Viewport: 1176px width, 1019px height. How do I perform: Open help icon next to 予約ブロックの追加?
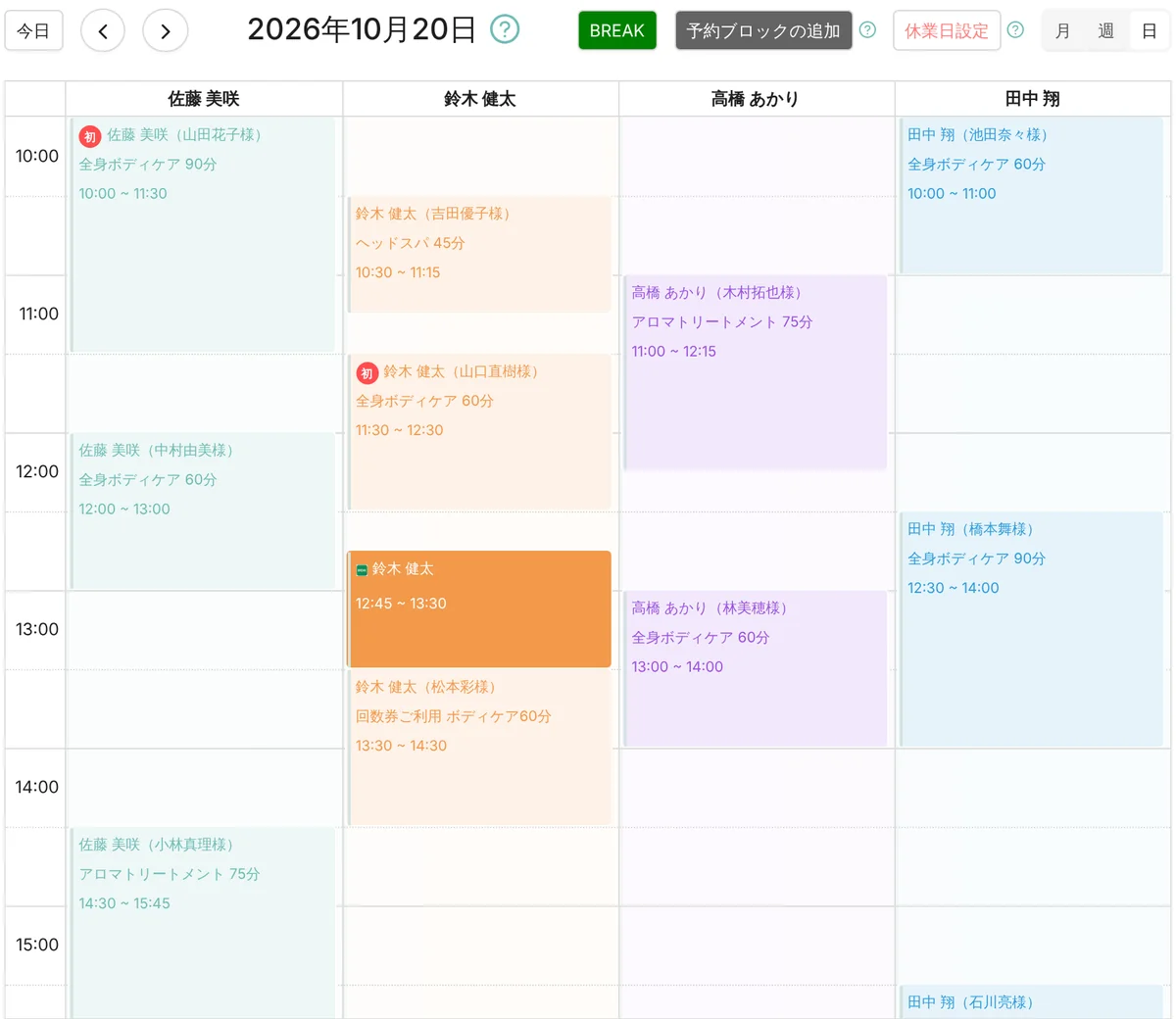(867, 30)
